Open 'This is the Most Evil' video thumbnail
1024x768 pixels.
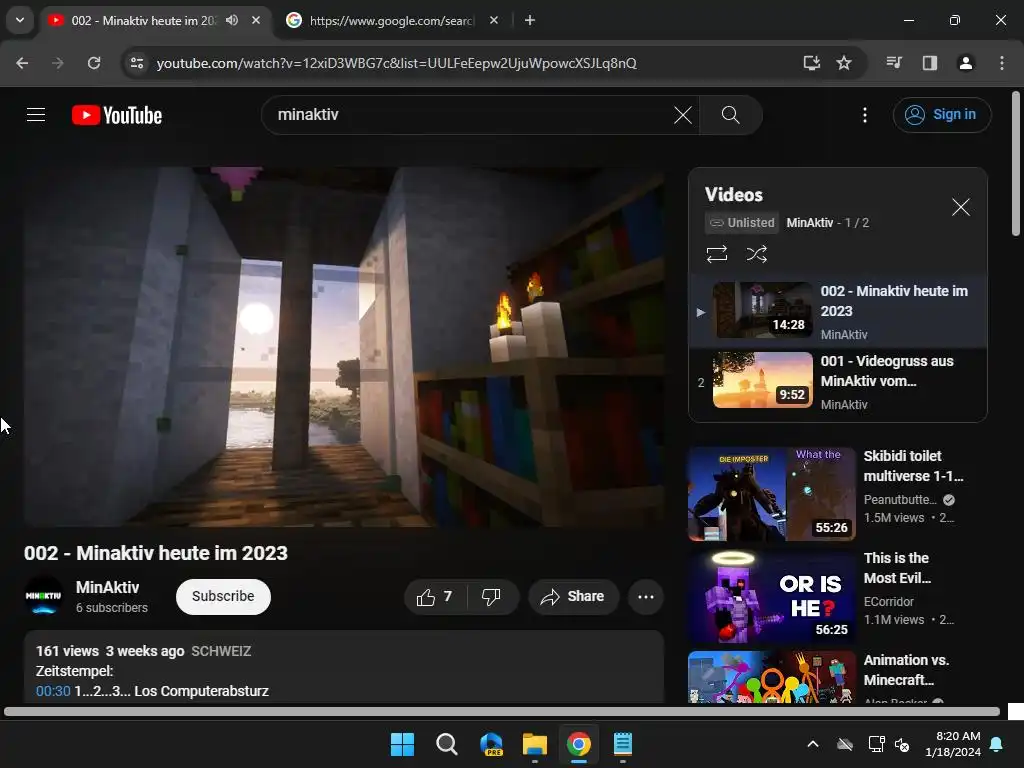click(x=771, y=596)
